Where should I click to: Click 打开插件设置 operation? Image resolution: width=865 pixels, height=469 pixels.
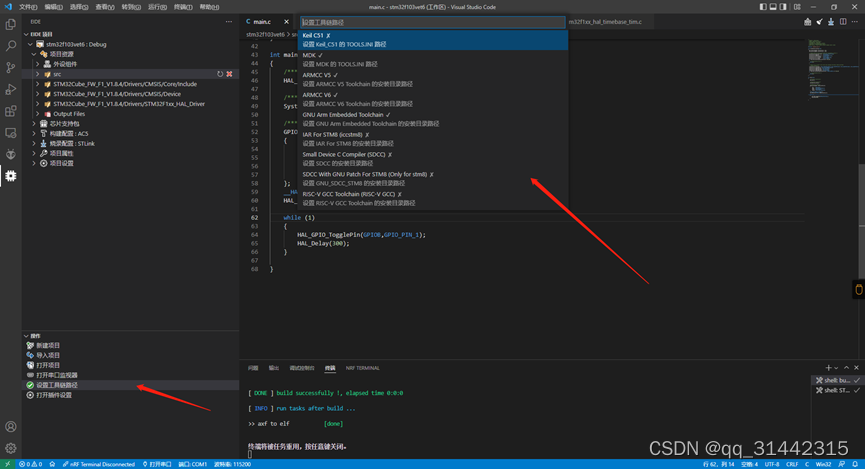point(54,395)
